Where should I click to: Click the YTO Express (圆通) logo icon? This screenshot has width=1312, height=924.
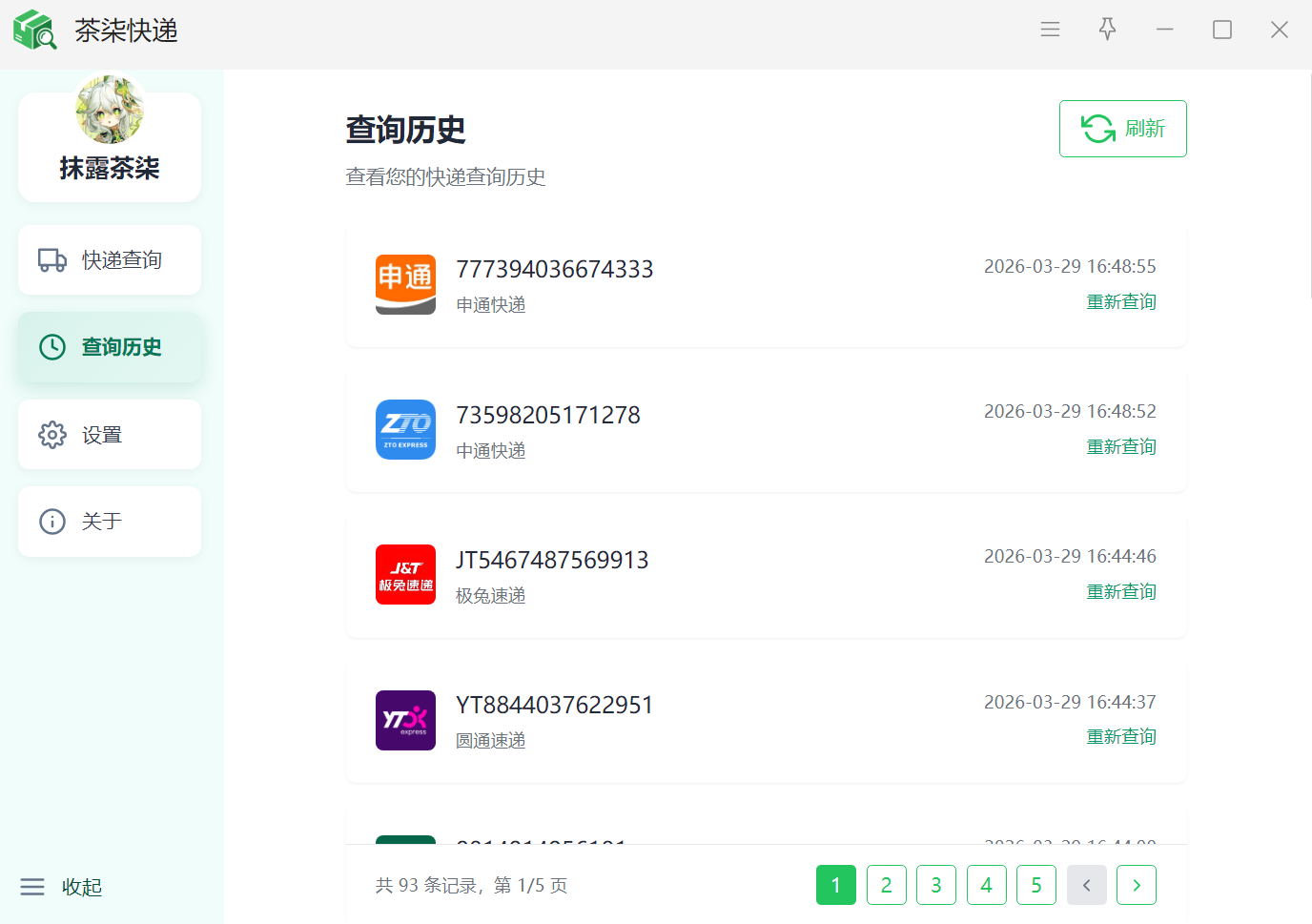pyautogui.click(x=405, y=720)
